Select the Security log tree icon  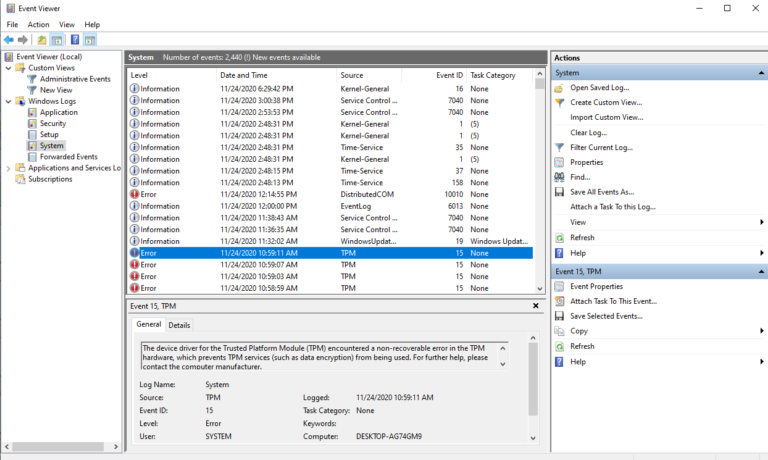[32, 123]
